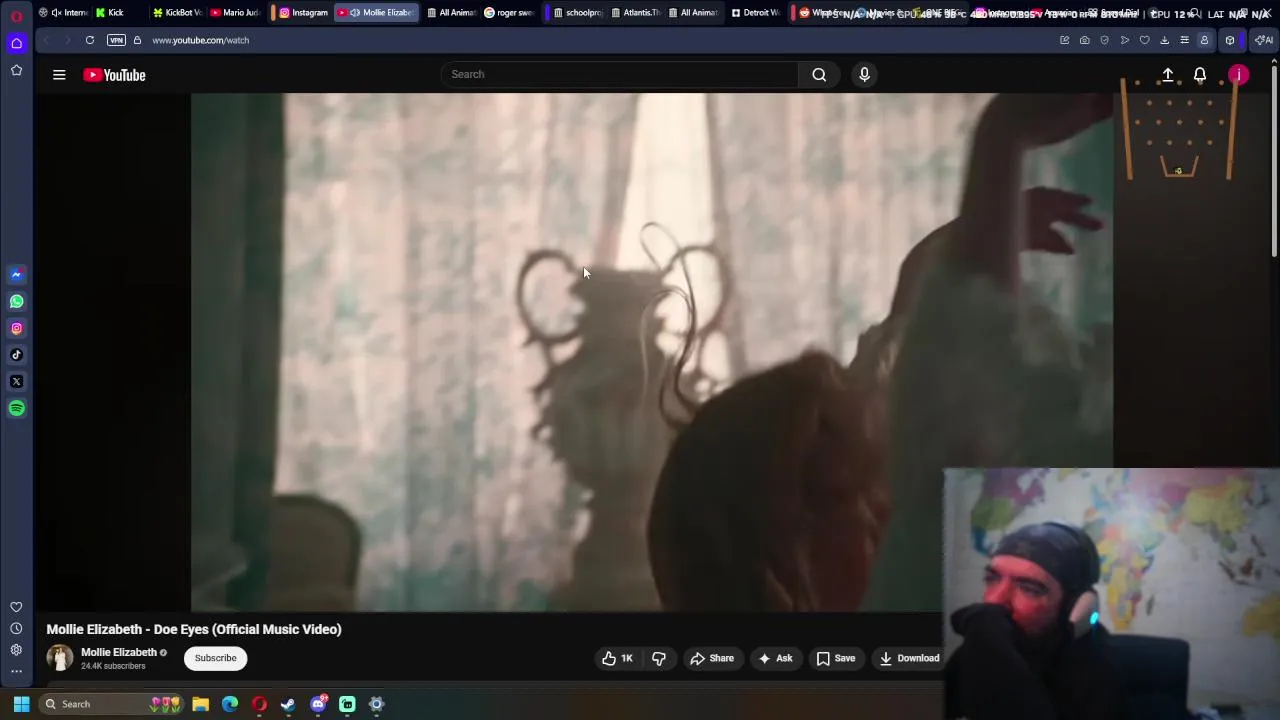Viewport: 1280px width, 720px height.
Task: Start voice search with microphone
Action: 865,74
